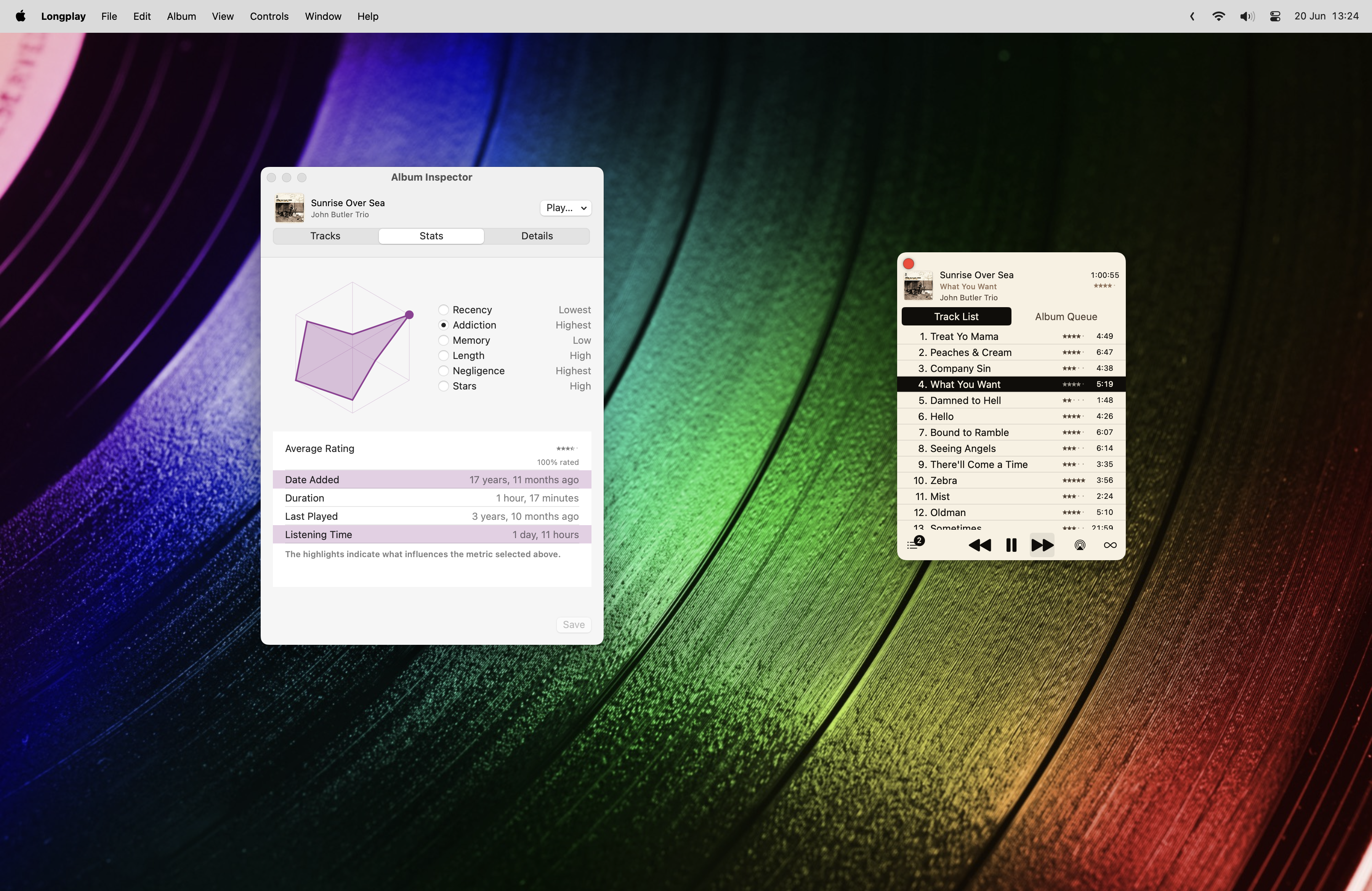Click the Duration row

(x=432, y=498)
